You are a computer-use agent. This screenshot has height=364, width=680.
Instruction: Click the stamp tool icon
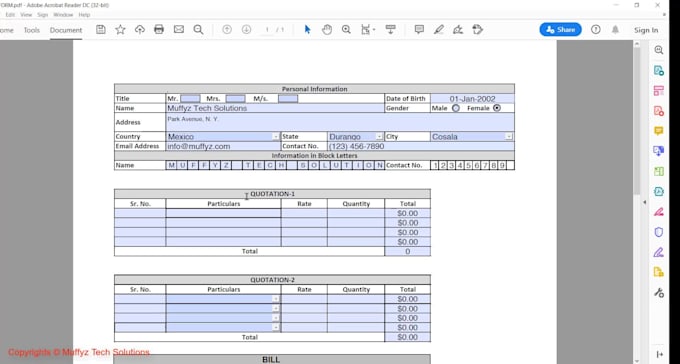477,30
